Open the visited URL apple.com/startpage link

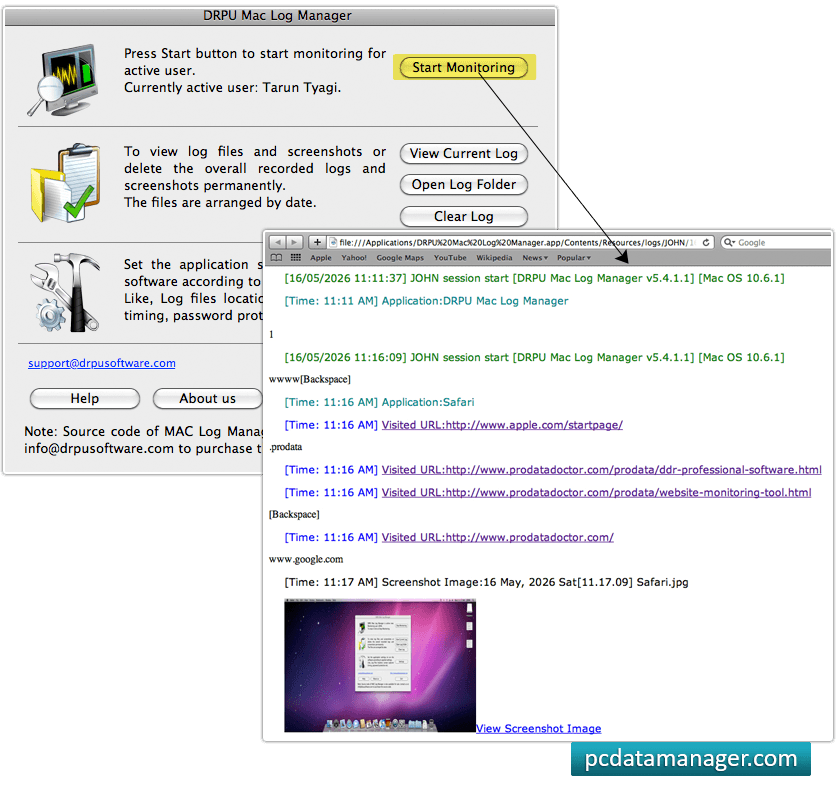(502, 425)
